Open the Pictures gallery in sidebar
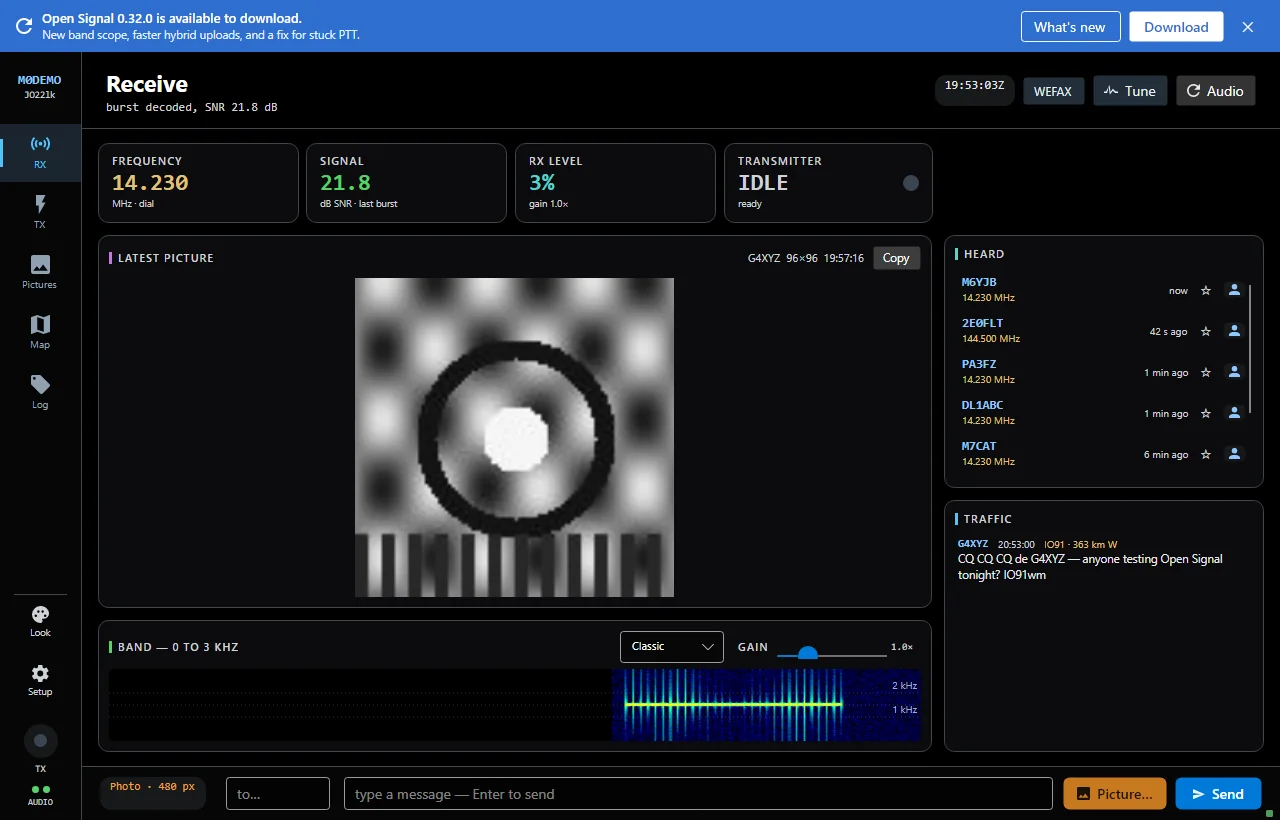 (40, 272)
